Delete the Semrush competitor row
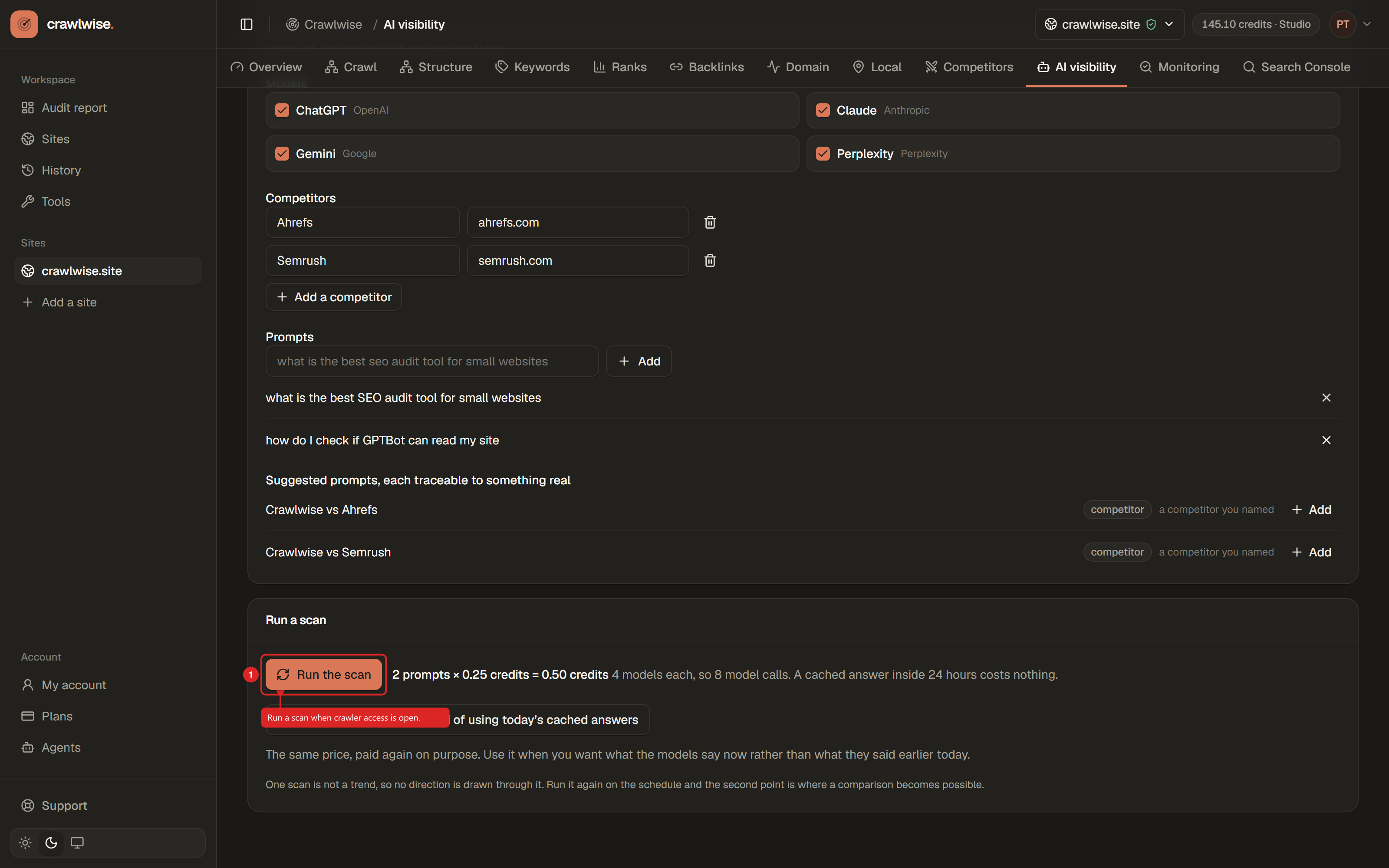Viewport: 1389px width, 868px height. [x=710, y=261]
